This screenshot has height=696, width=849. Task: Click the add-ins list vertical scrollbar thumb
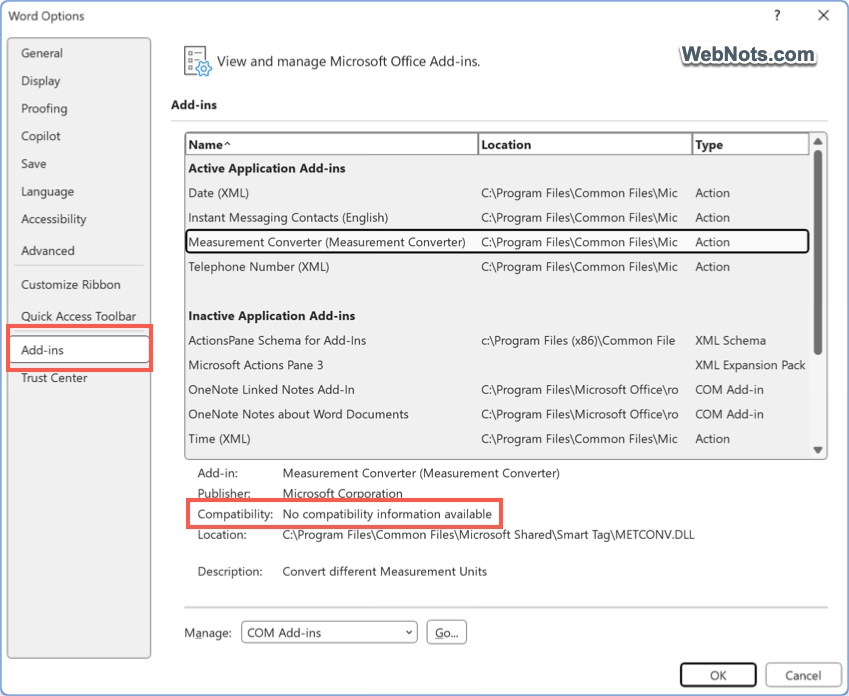coord(818,252)
